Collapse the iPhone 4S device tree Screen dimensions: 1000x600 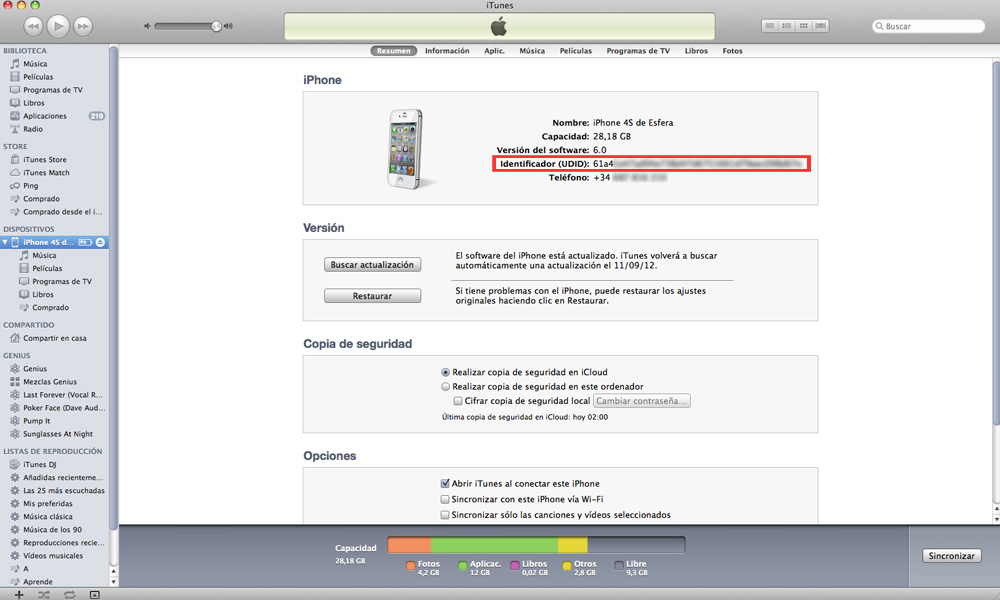click(x=5, y=242)
